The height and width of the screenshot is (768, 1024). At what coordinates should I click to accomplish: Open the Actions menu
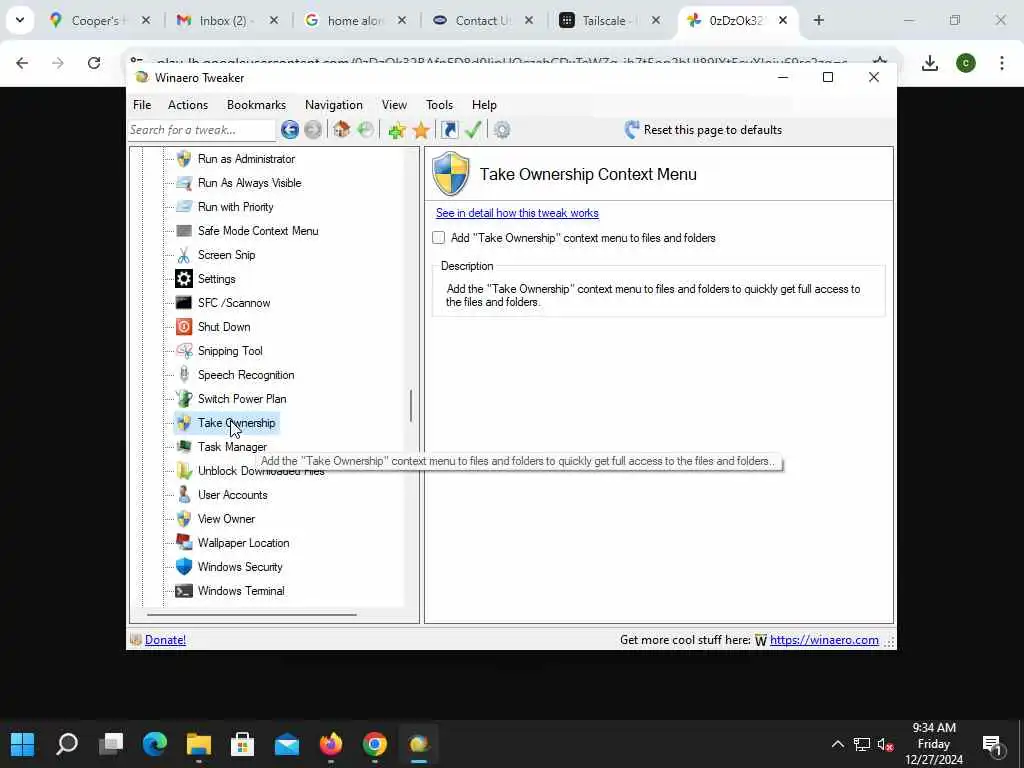[188, 104]
